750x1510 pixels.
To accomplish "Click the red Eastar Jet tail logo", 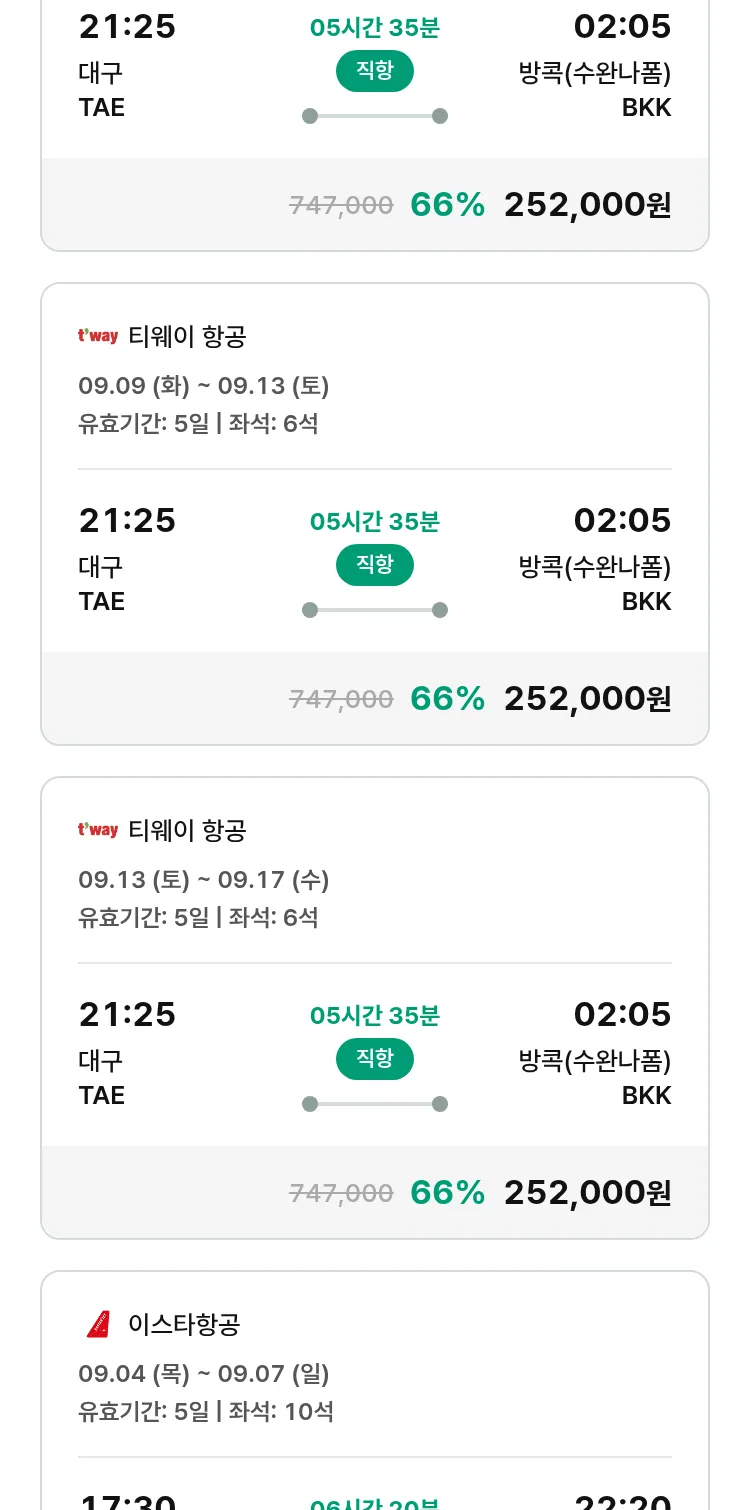I will [x=98, y=1324].
